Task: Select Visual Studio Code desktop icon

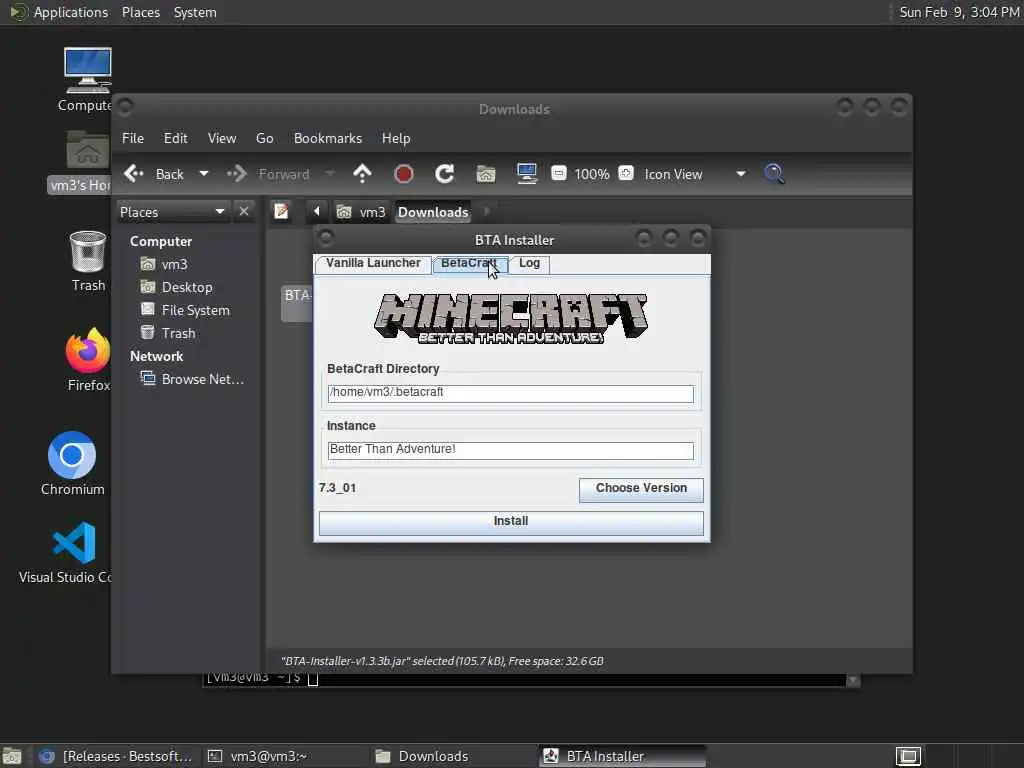Action: point(68,552)
